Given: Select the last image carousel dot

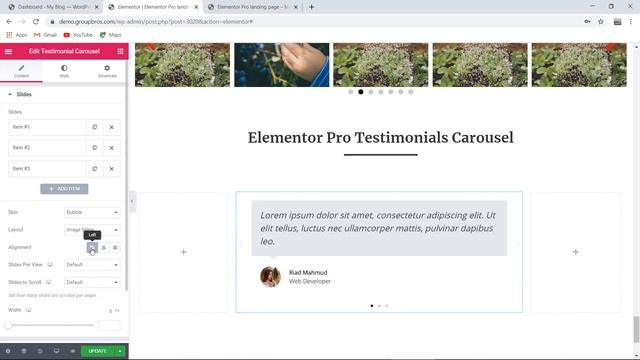Looking at the screenshot, I should (x=411, y=92).
